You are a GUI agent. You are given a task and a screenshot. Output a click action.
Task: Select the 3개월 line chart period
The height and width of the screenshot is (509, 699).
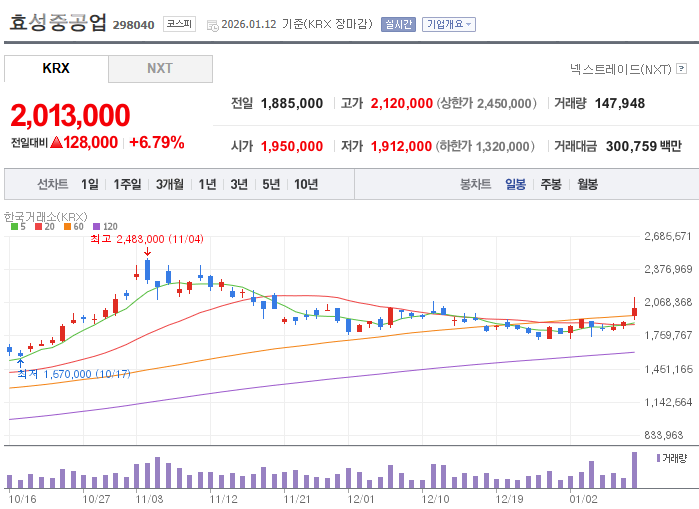[x=169, y=184]
